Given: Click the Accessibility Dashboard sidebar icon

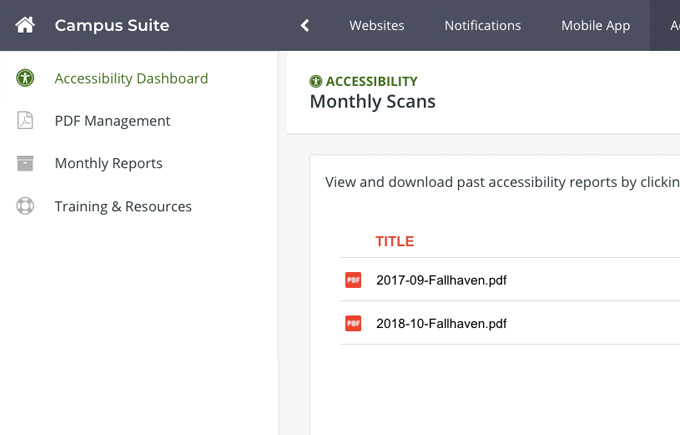Looking at the screenshot, I should pos(25,78).
